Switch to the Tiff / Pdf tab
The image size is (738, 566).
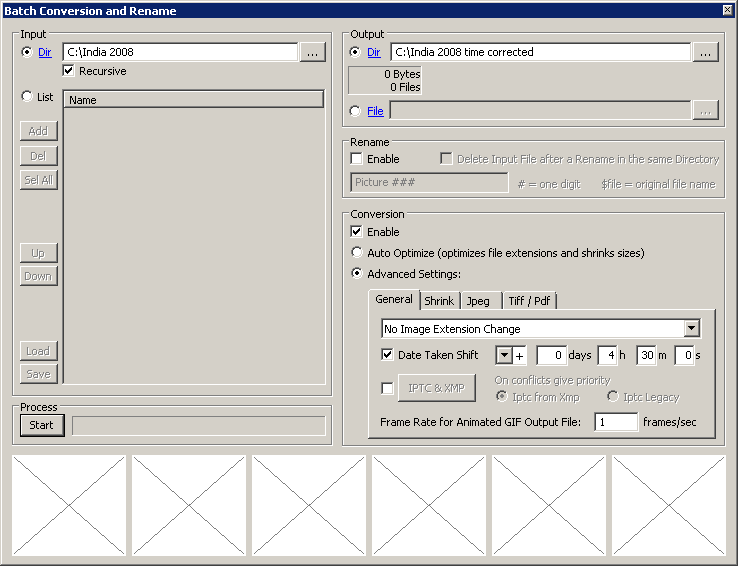[x=529, y=301]
